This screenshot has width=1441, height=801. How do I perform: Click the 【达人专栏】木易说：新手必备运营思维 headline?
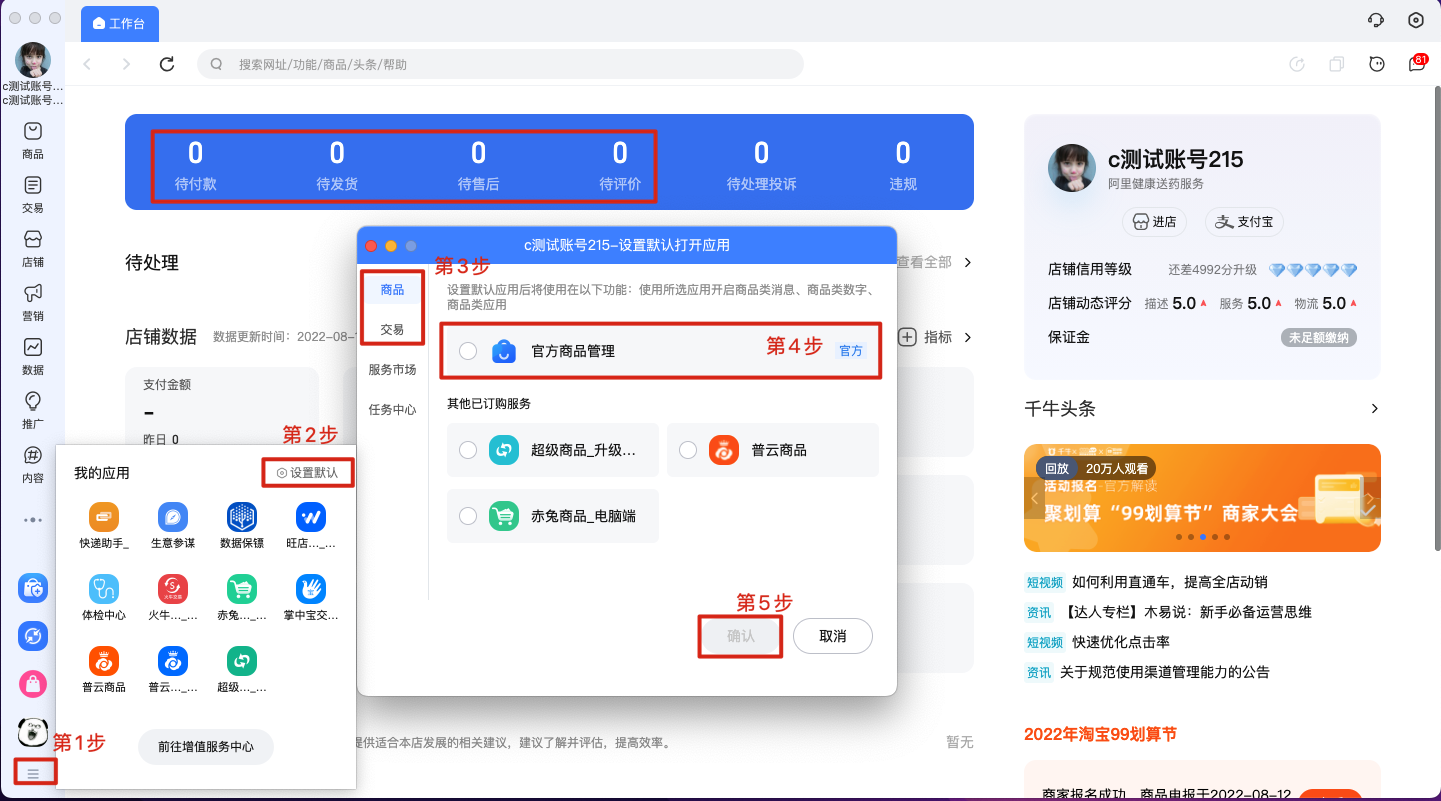(1185, 612)
